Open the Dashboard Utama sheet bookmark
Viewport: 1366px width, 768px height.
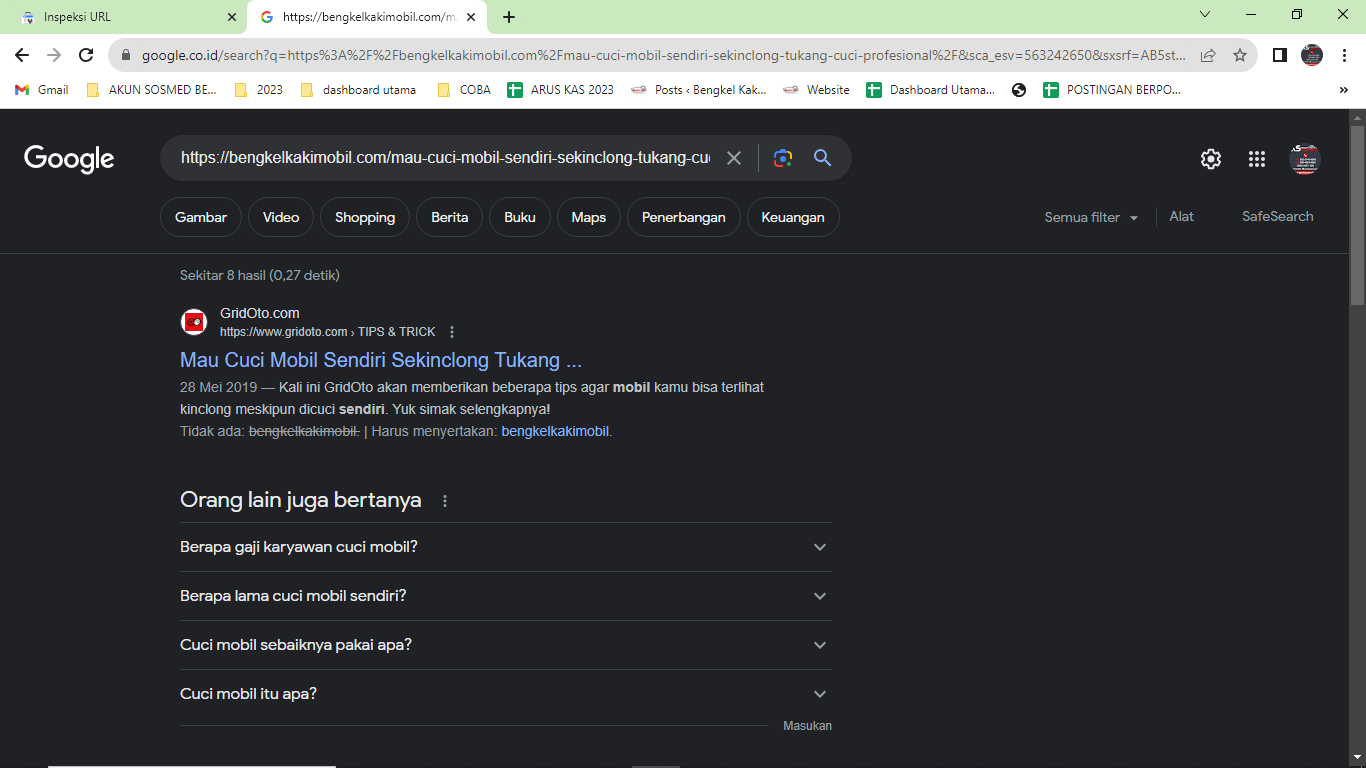pyautogui.click(x=930, y=90)
